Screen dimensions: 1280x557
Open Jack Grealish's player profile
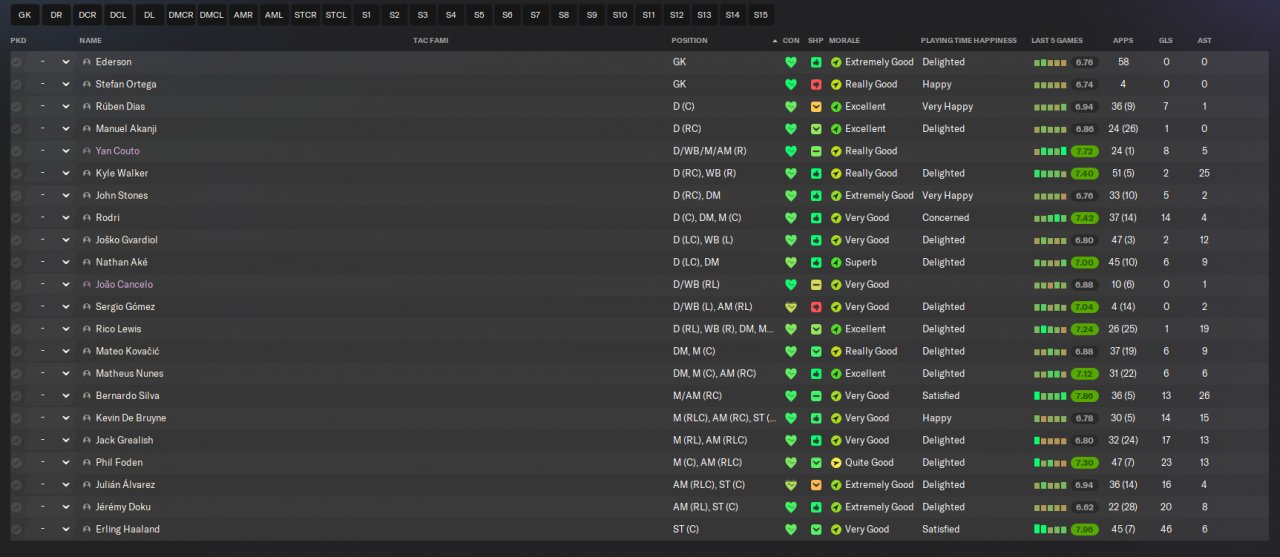click(124, 440)
